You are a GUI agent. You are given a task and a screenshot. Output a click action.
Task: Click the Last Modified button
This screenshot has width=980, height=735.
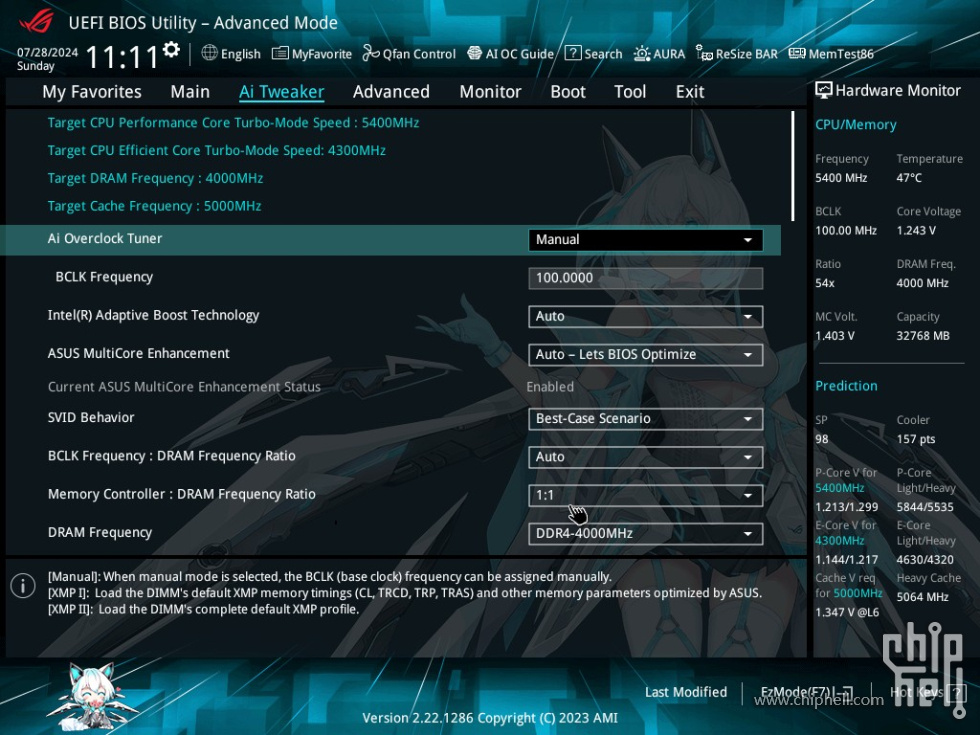pyautogui.click(x=686, y=692)
